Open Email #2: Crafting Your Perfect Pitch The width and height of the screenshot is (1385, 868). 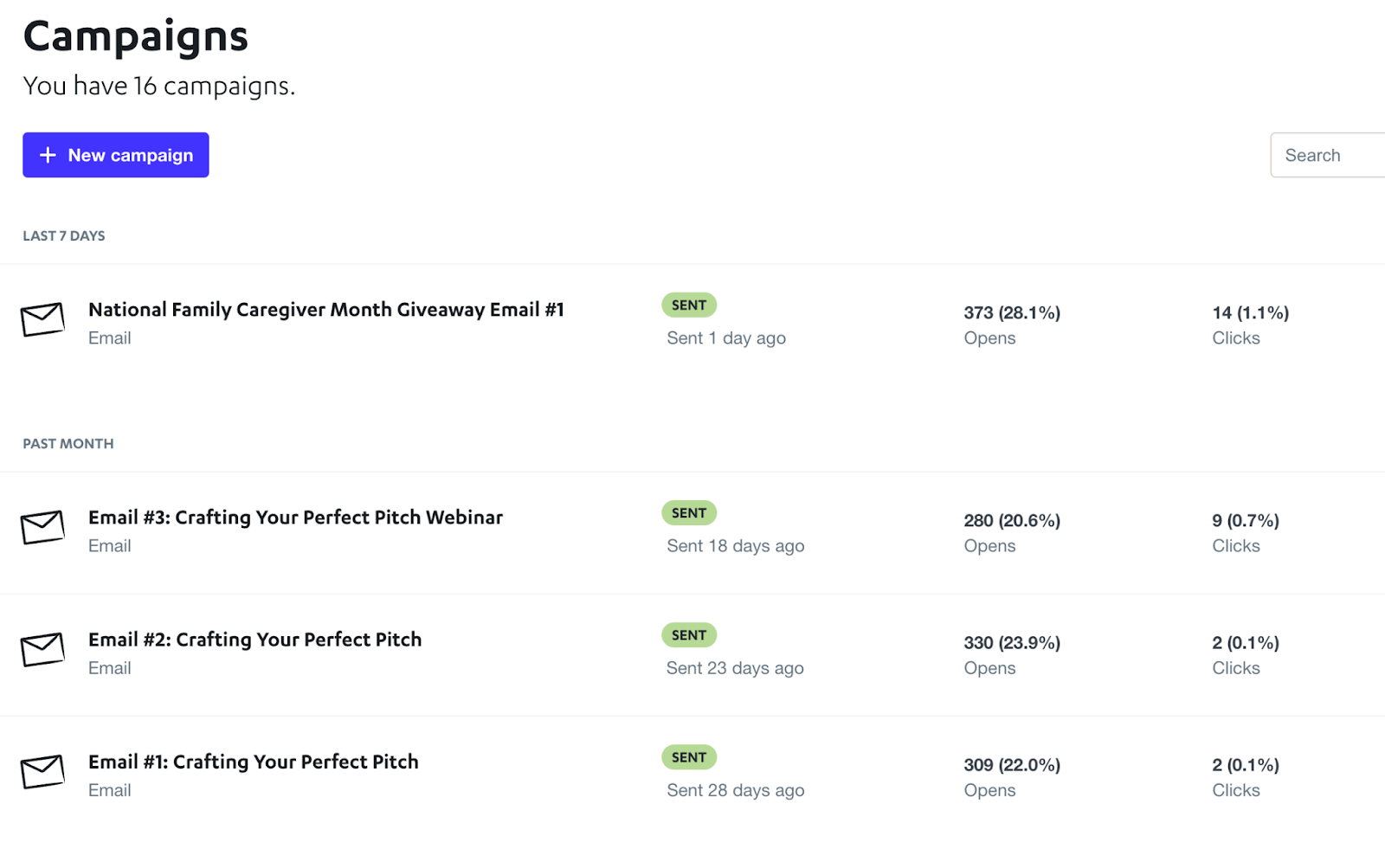point(254,640)
